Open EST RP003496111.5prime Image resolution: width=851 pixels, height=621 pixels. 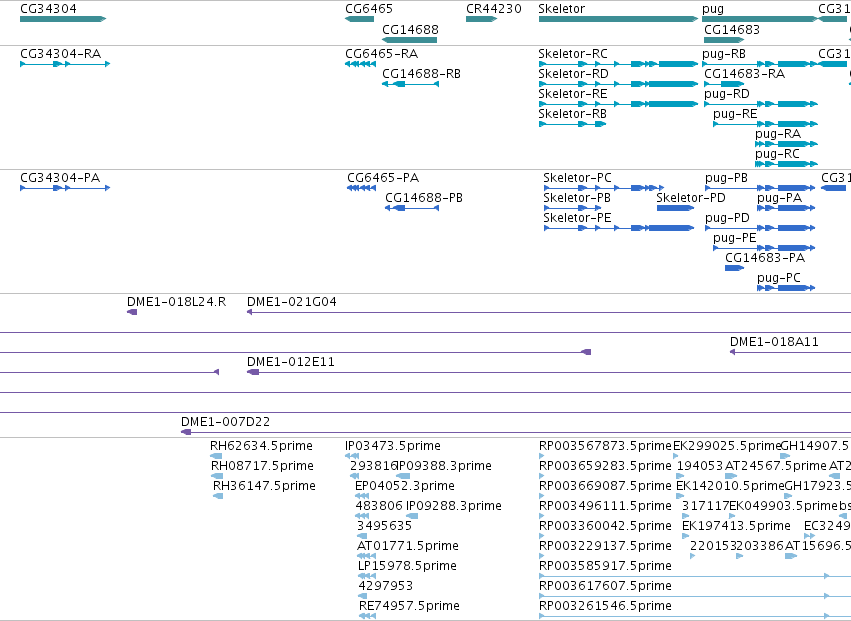605,507
